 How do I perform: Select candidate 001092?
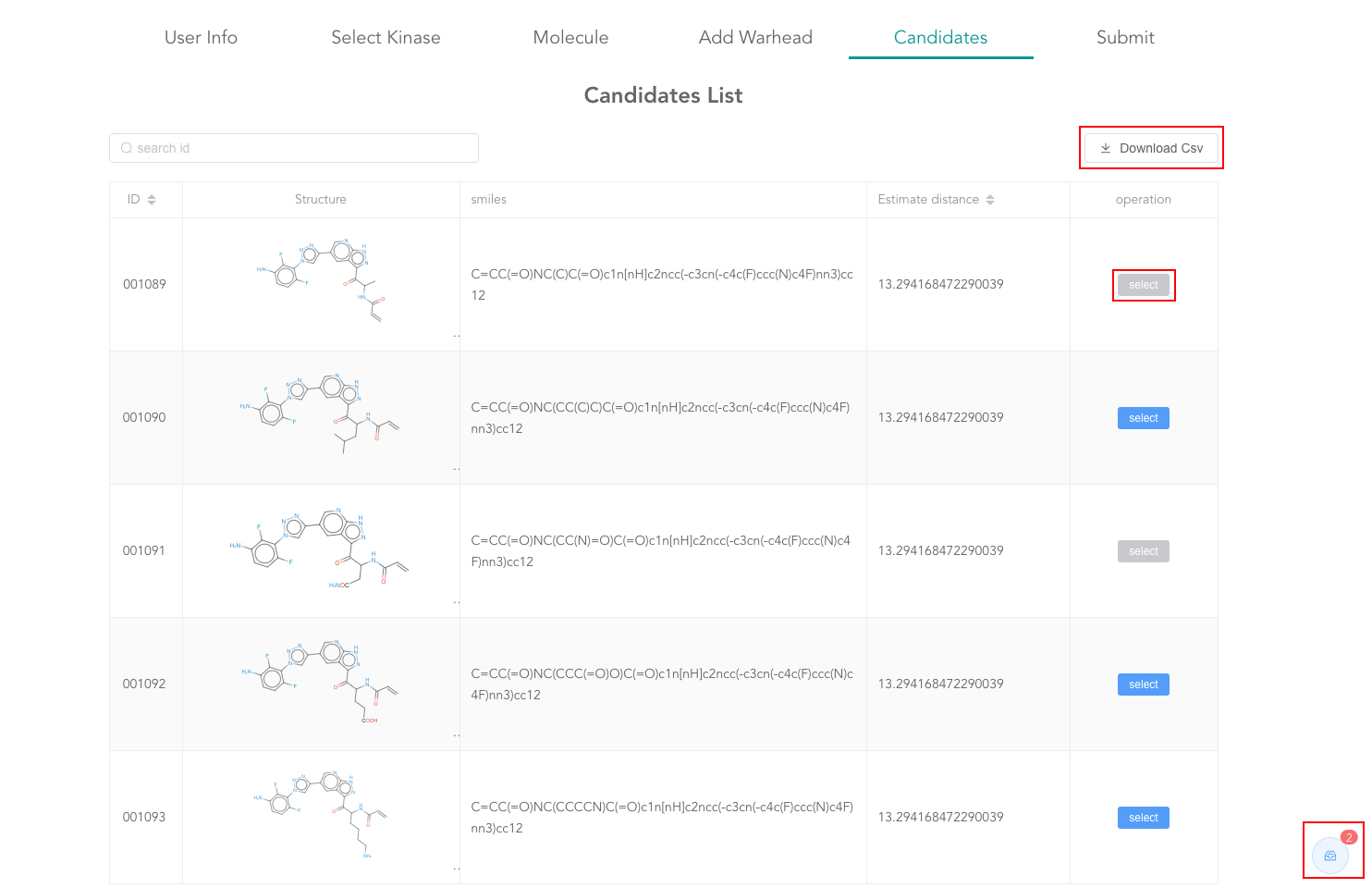(1143, 684)
